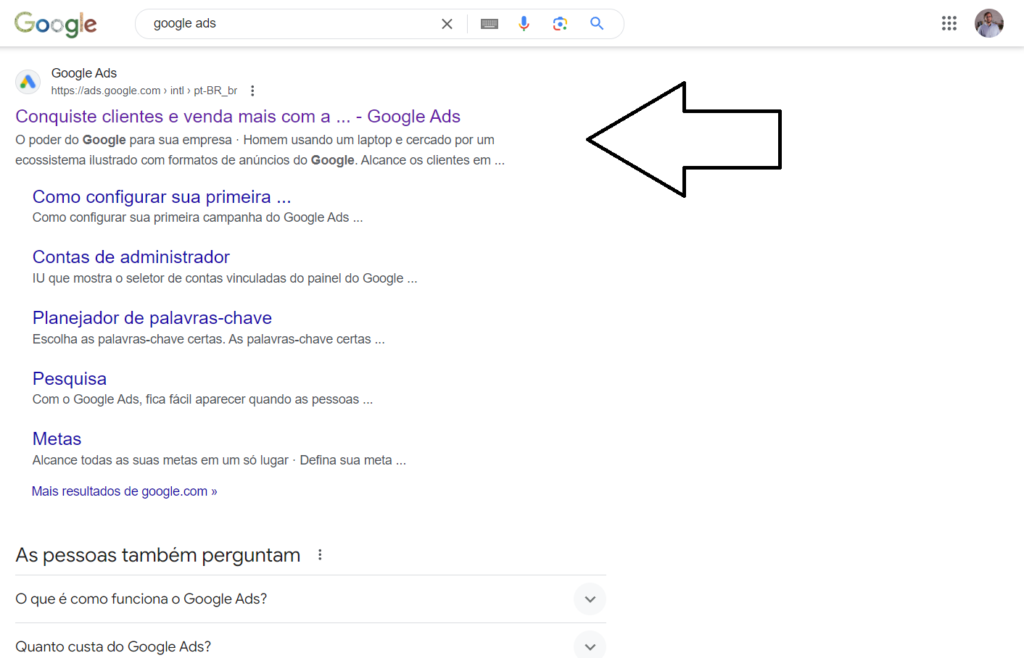1024x658 pixels.
Task: Open 'Conquiste clientes e venda mais' result
Action: pos(238,116)
